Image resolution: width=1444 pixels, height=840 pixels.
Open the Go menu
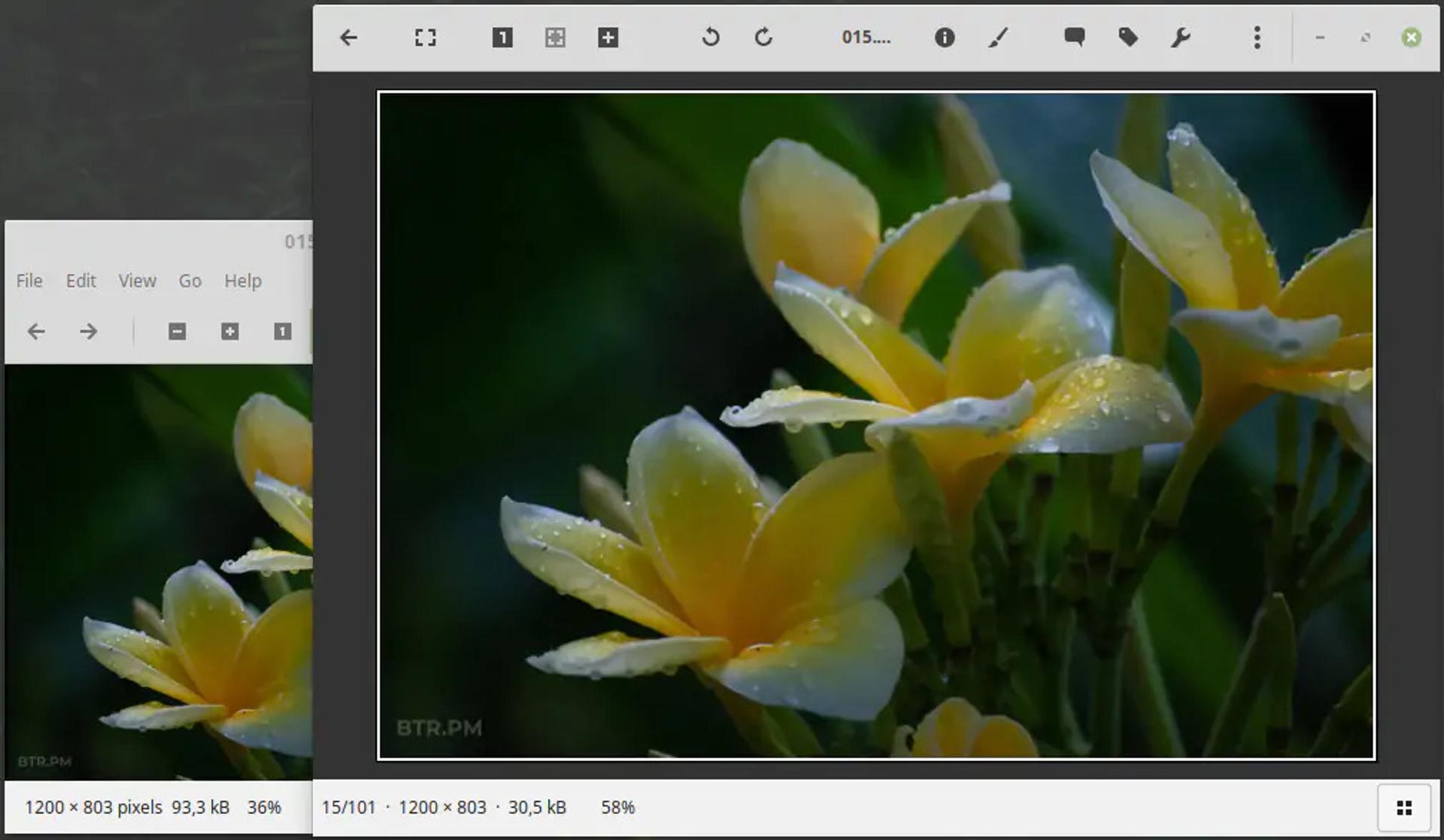(190, 281)
